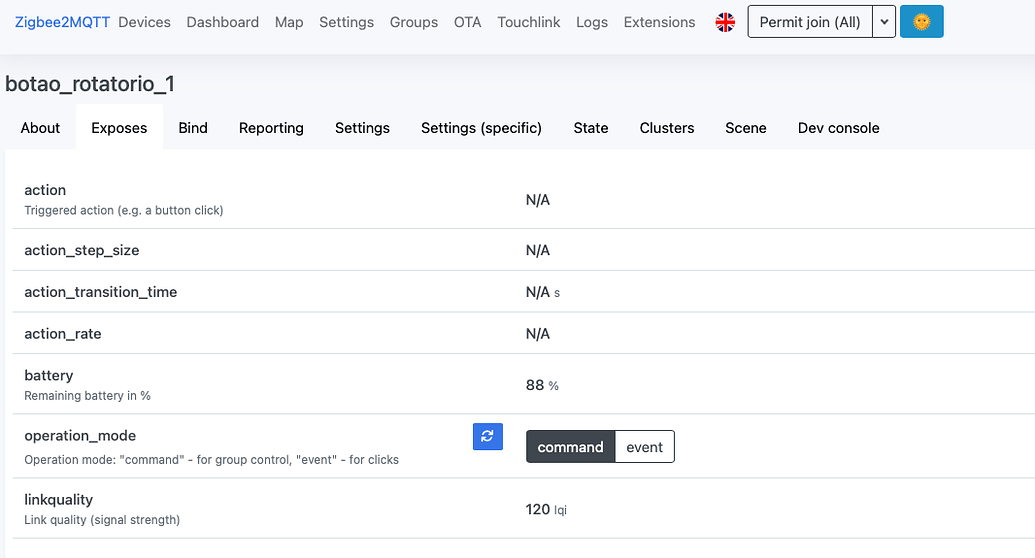1035x558 pixels.
Task: Open the Touchlink page
Action: point(529,22)
